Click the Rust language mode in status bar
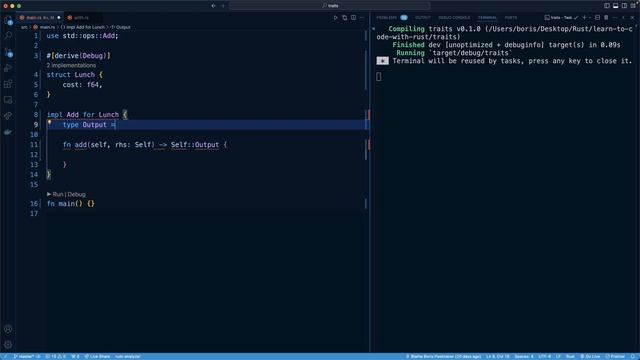The image size is (640, 360). (570, 356)
